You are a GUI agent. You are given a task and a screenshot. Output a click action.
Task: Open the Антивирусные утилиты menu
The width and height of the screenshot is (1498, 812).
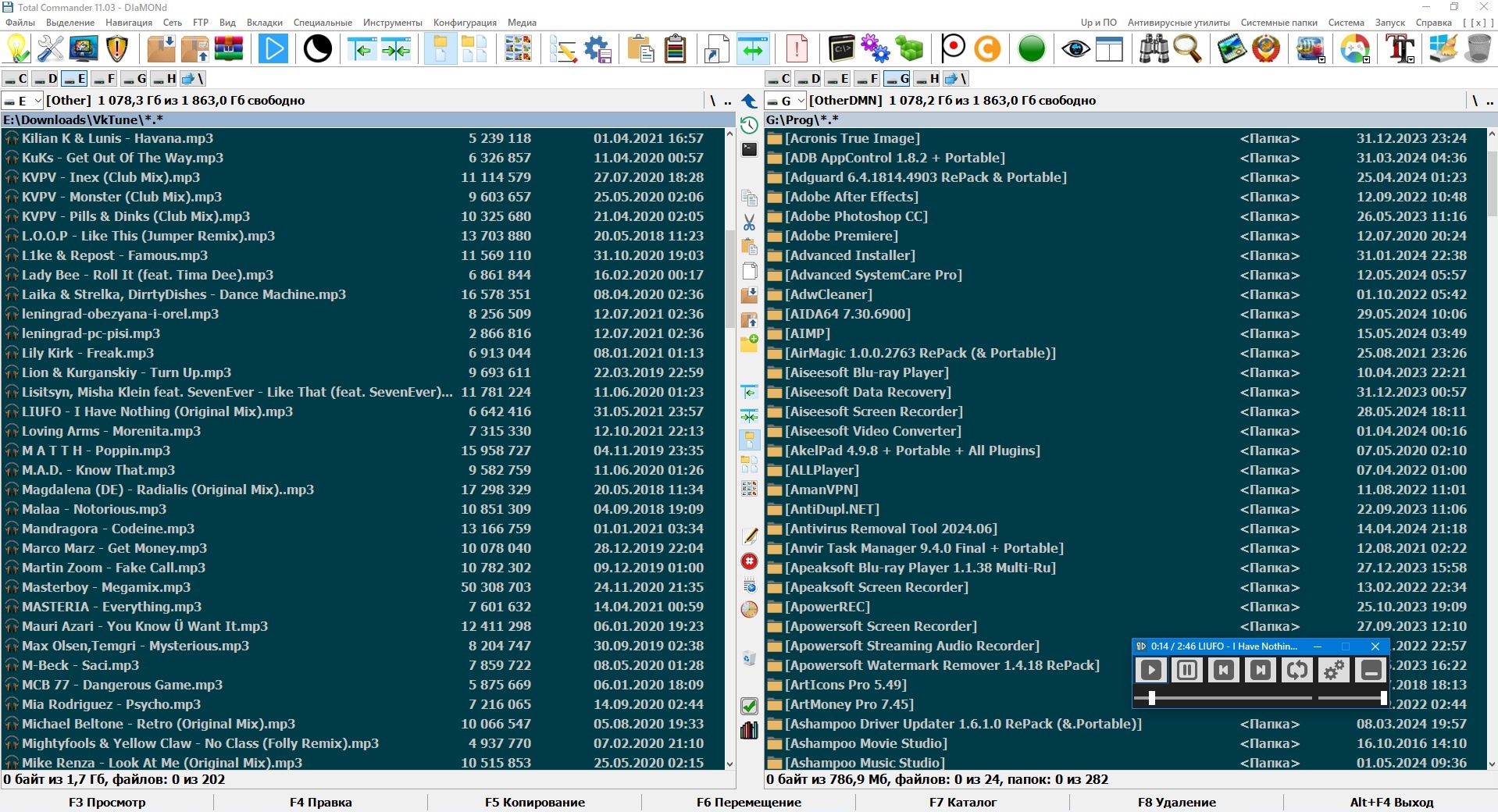(x=1179, y=23)
